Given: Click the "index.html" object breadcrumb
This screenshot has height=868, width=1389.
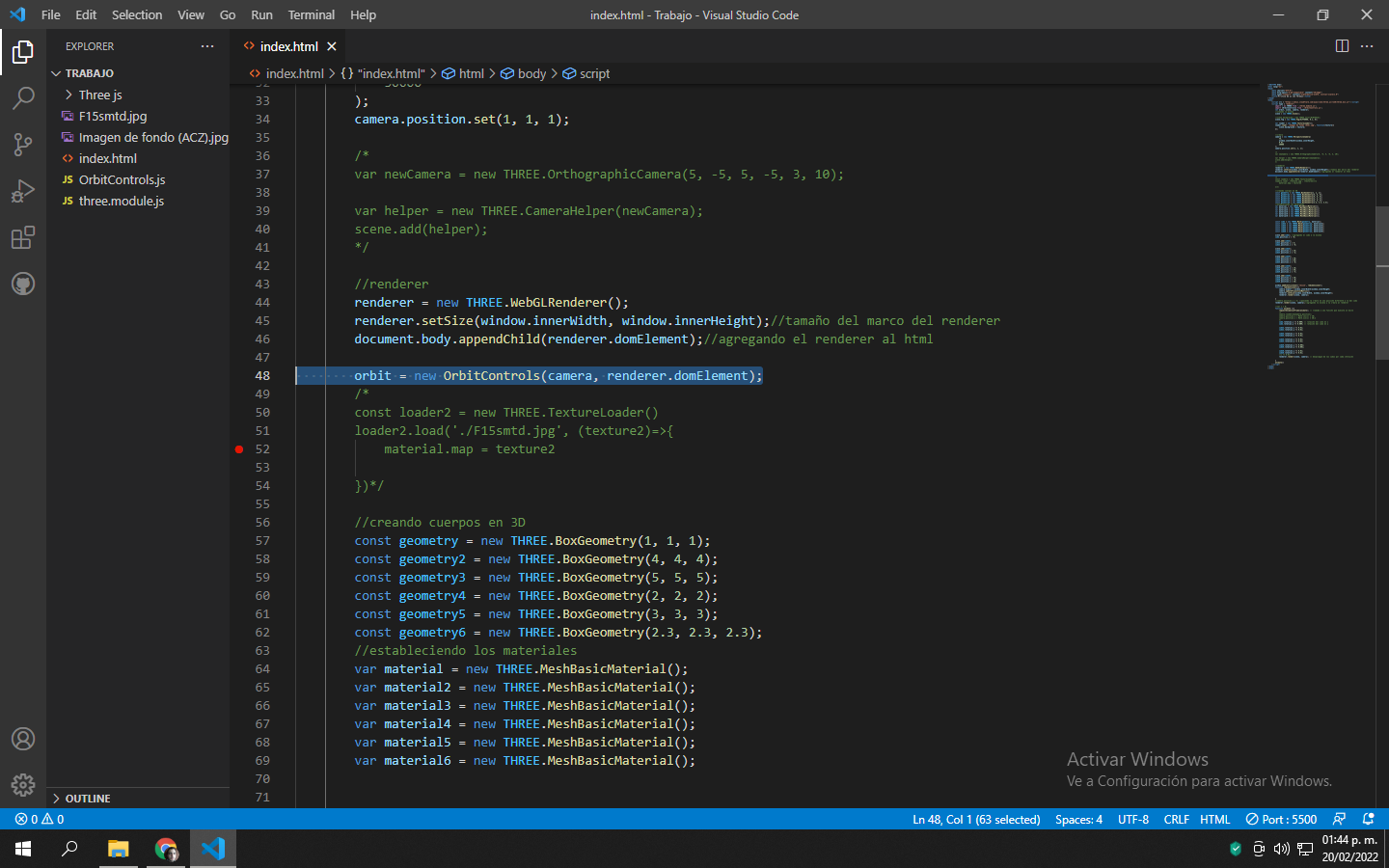Looking at the screenshot, I should coord(383,73).
